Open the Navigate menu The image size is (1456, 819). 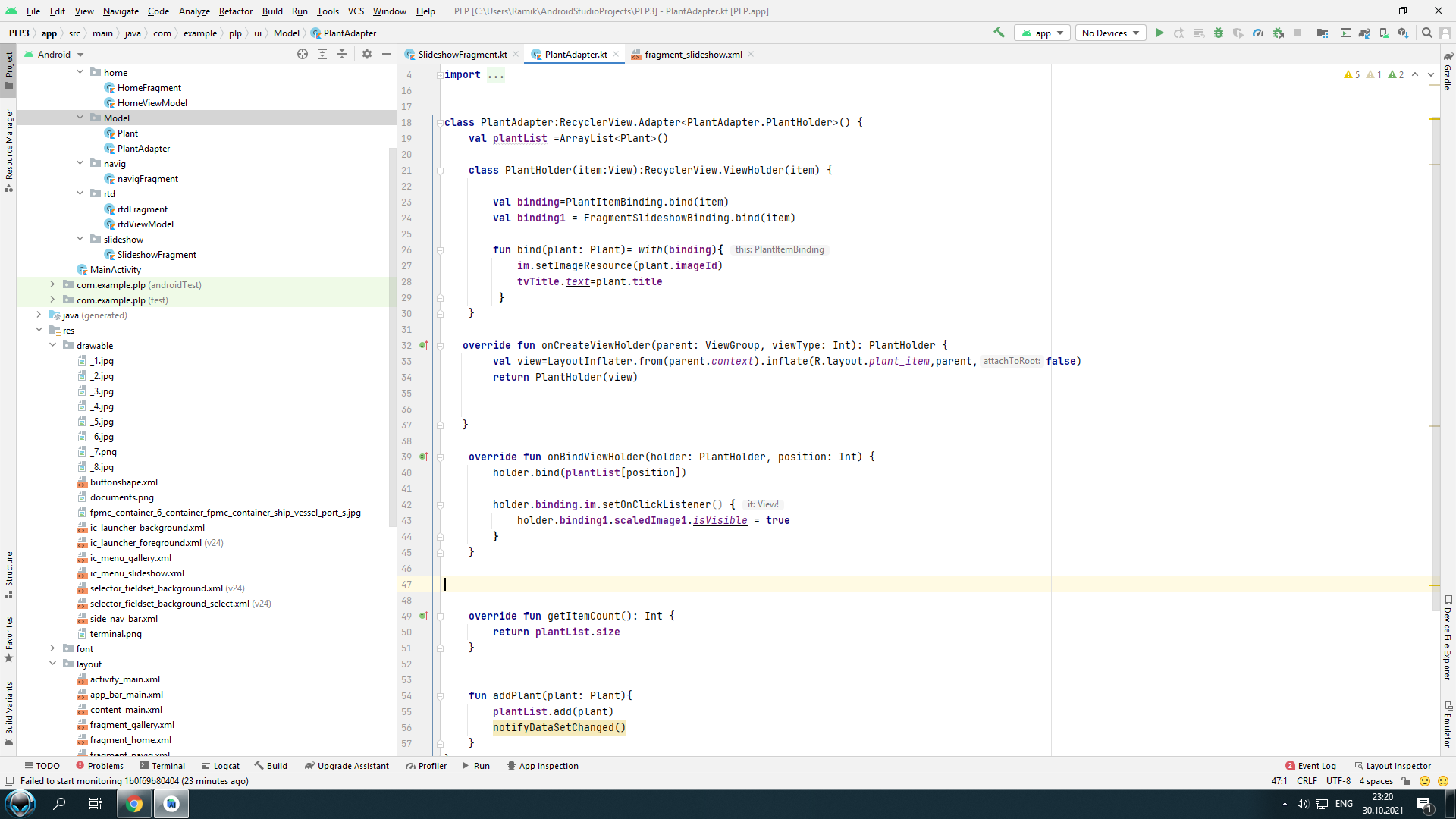coord(121,11)
